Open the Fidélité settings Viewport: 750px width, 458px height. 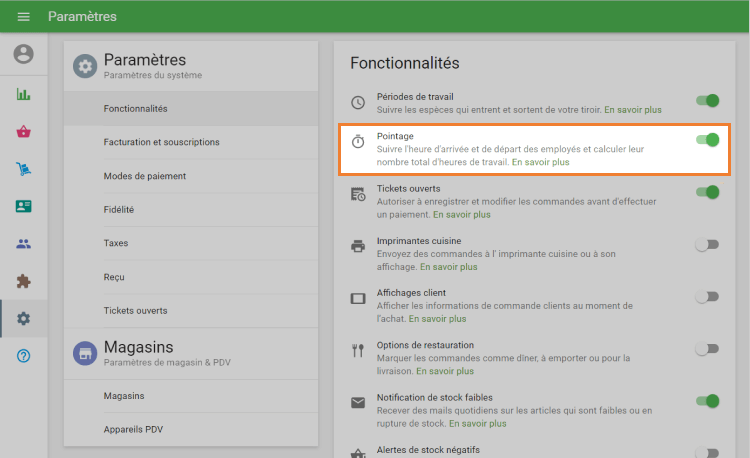[x=191, y=209]
